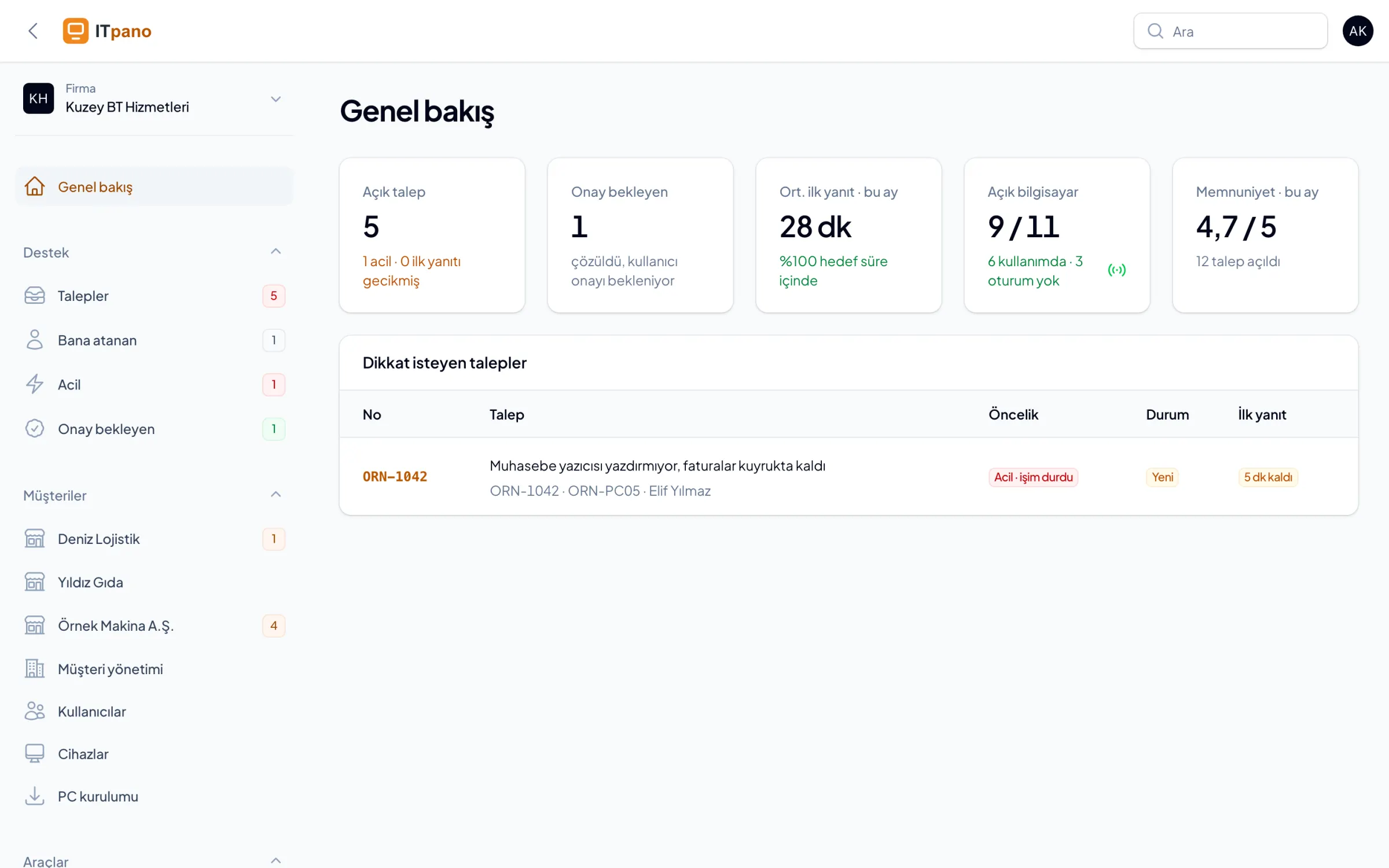Click the Onay bekleyen checkmark icon

[x=35, y=428]
